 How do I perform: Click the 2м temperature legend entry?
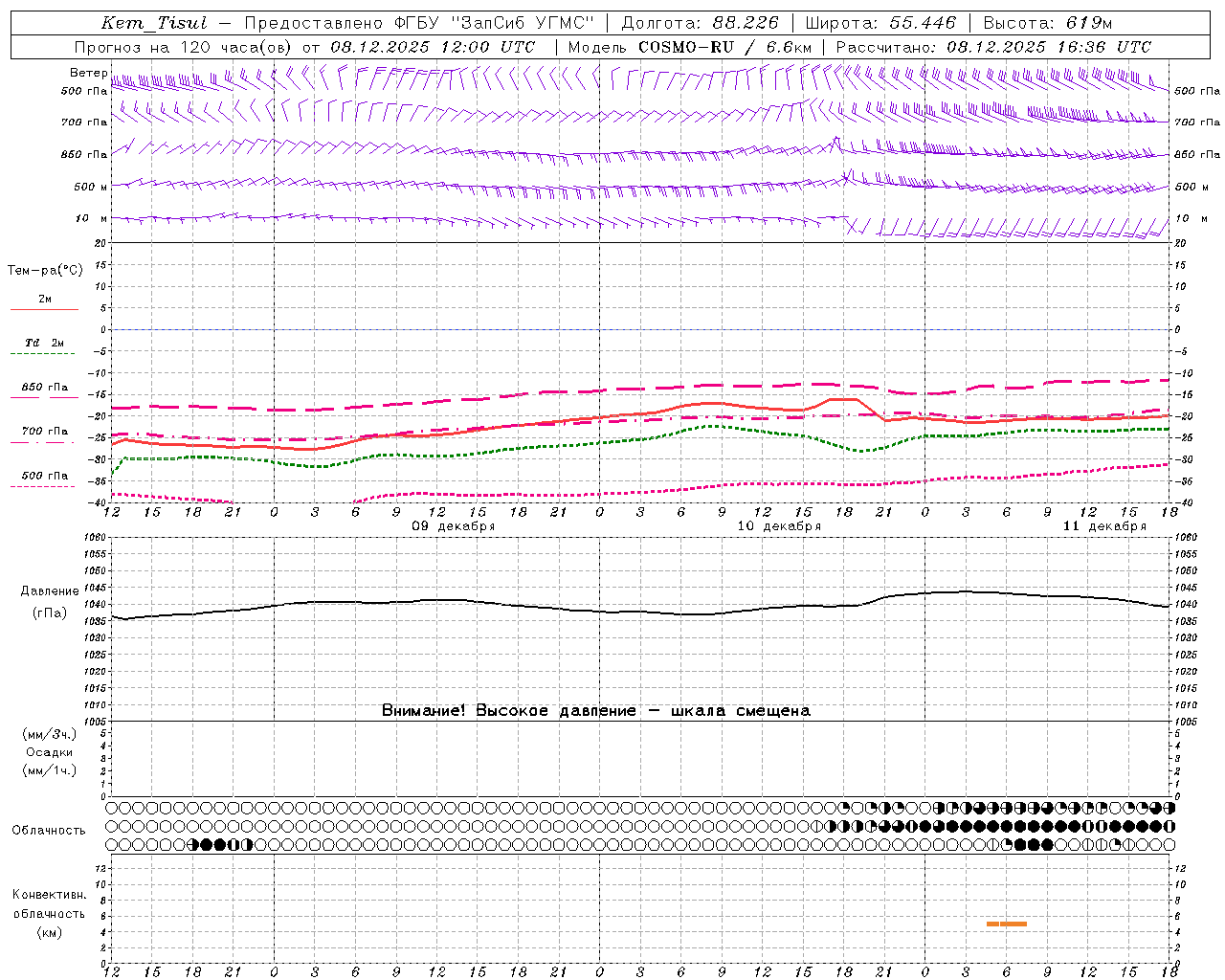pos(45,300)
